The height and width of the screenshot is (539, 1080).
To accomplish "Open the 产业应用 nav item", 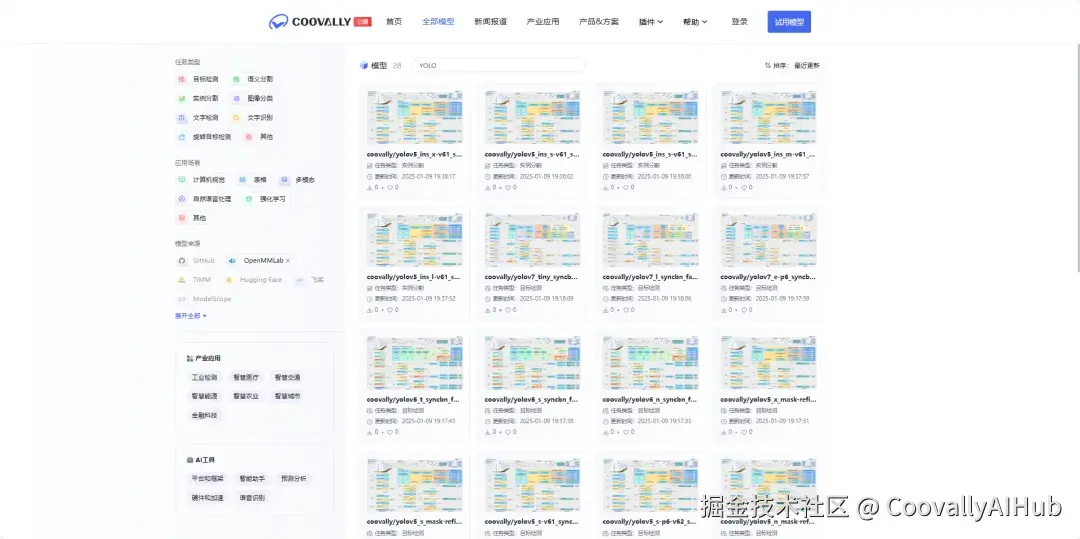I will tap(543, 22).
